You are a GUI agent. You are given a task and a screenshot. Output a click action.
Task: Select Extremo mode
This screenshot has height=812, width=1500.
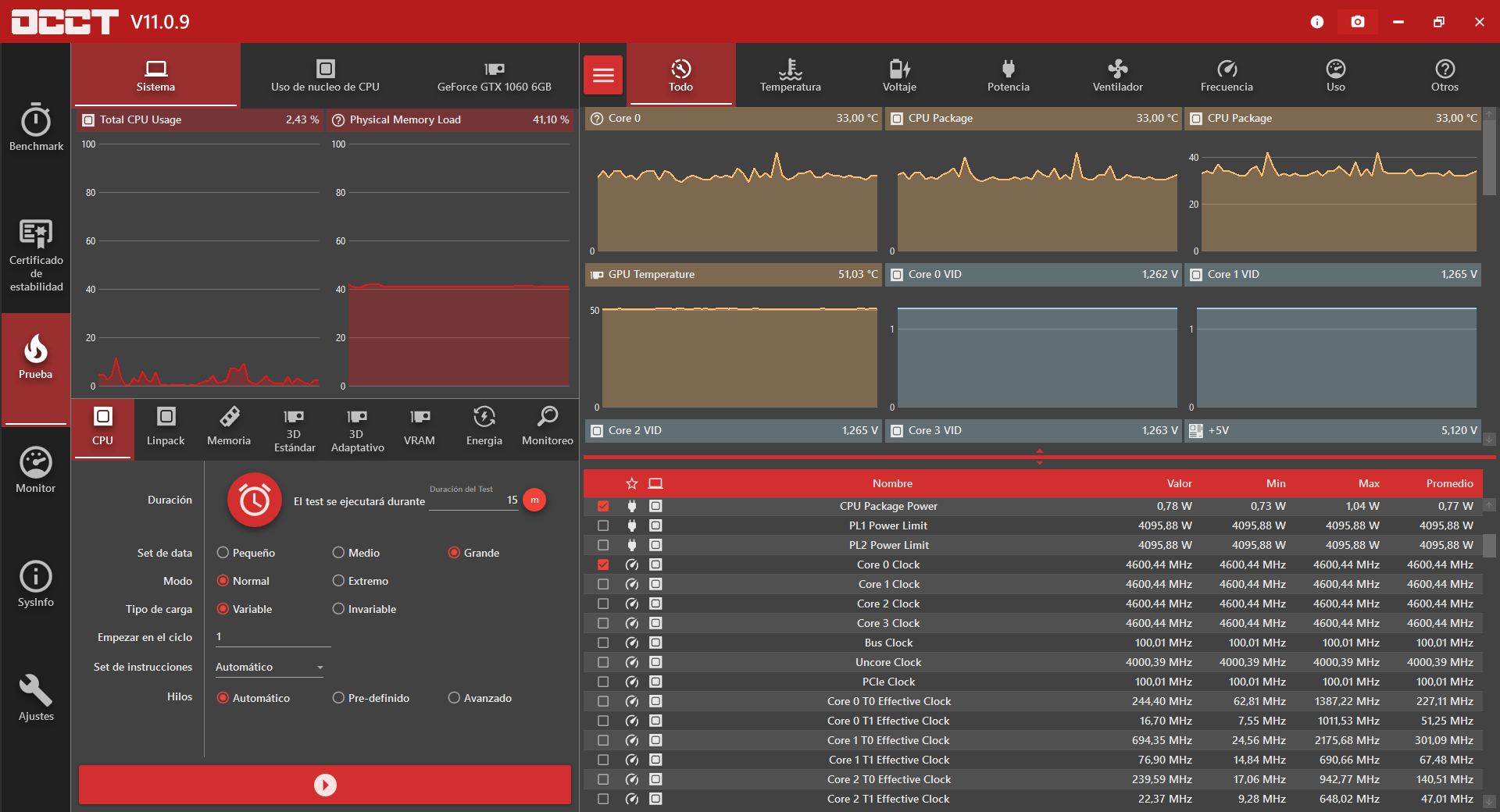[360, 581]
